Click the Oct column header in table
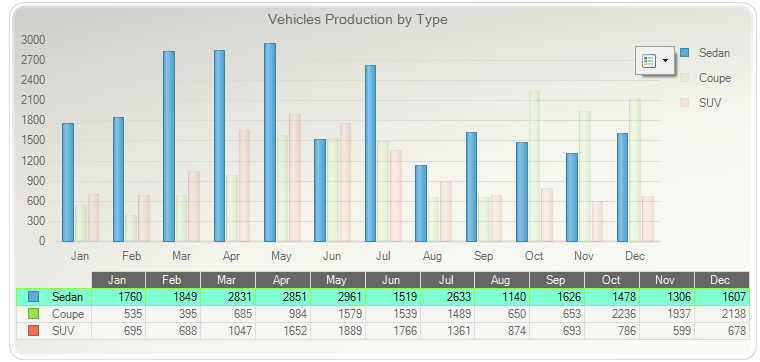 (612, 280)
